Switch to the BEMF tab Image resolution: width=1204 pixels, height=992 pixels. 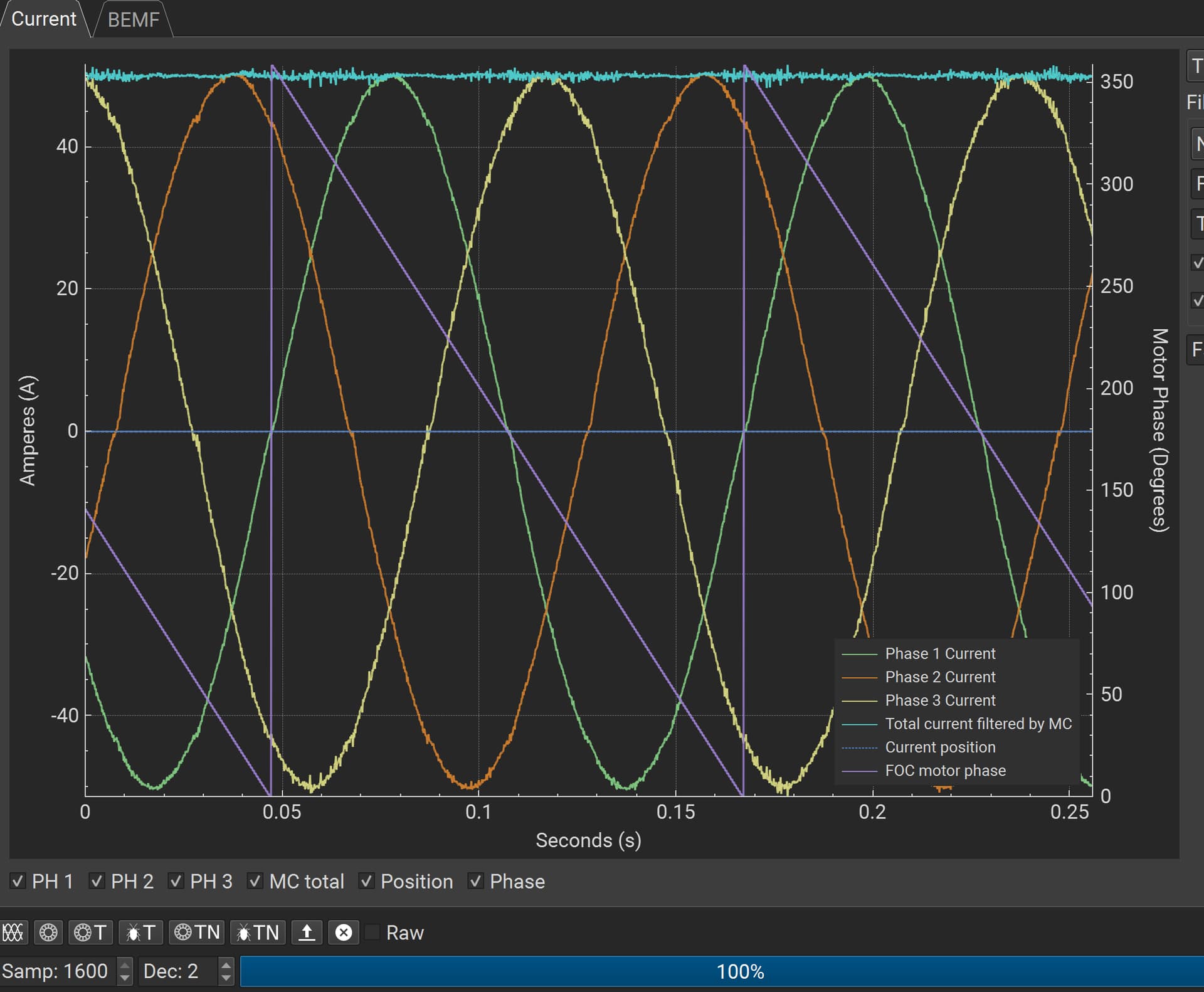tap(133, 19)
